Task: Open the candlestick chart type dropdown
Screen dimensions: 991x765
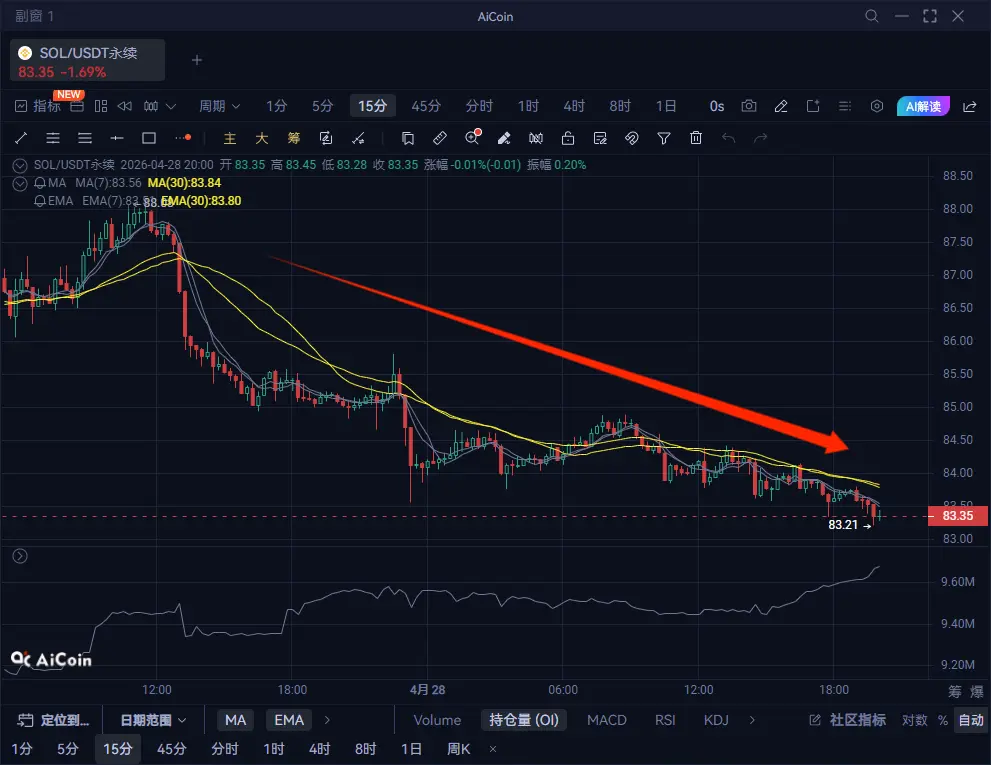Action: click(159, 106)
